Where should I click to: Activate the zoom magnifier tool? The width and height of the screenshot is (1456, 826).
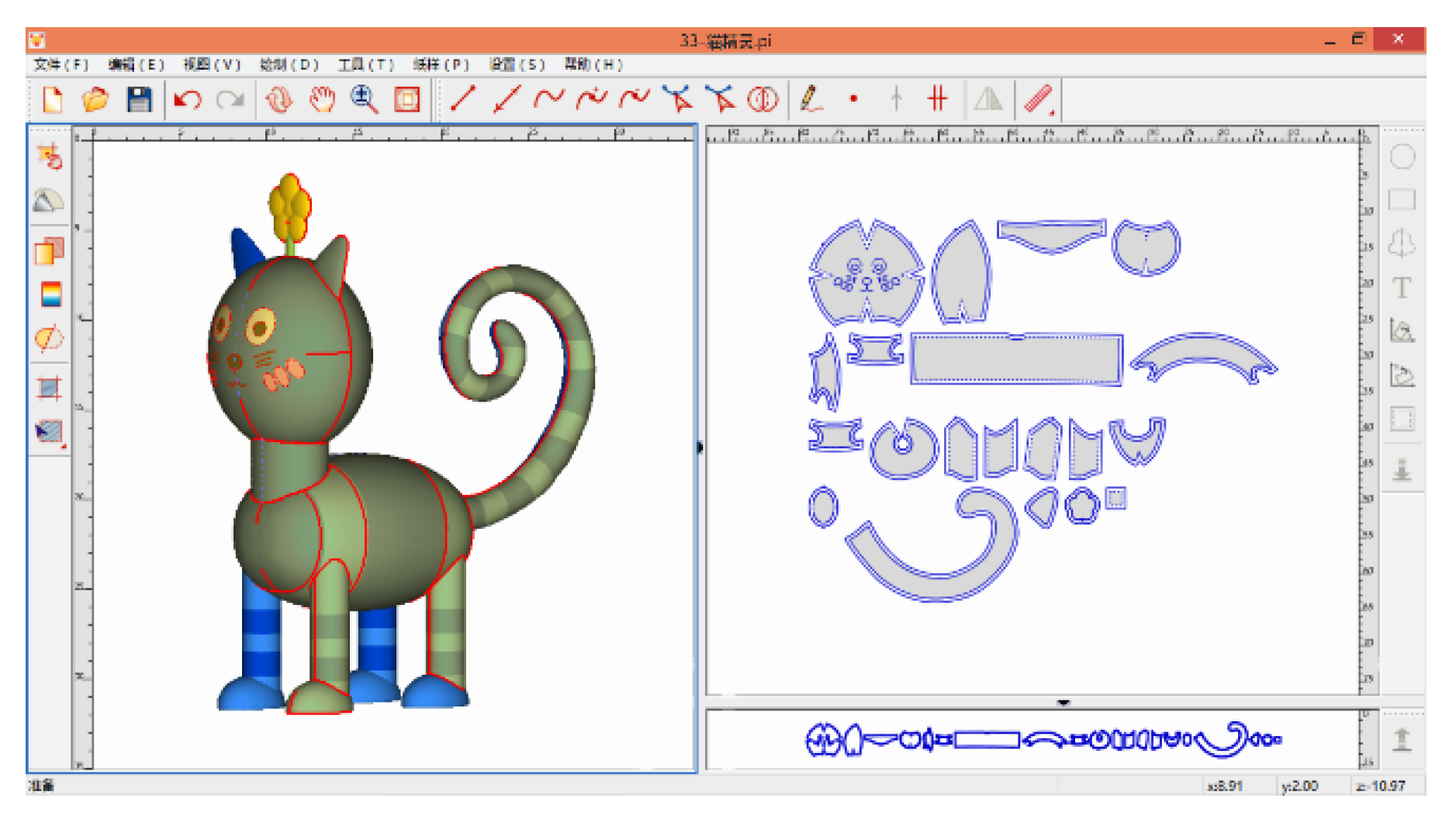(364, 99)
